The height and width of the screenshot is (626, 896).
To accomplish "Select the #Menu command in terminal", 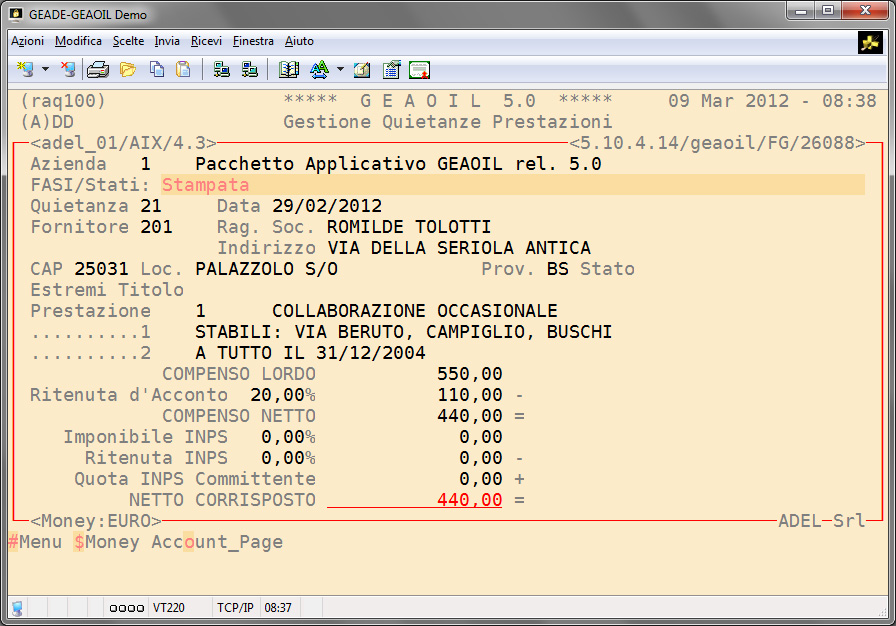I will point(35,542).
